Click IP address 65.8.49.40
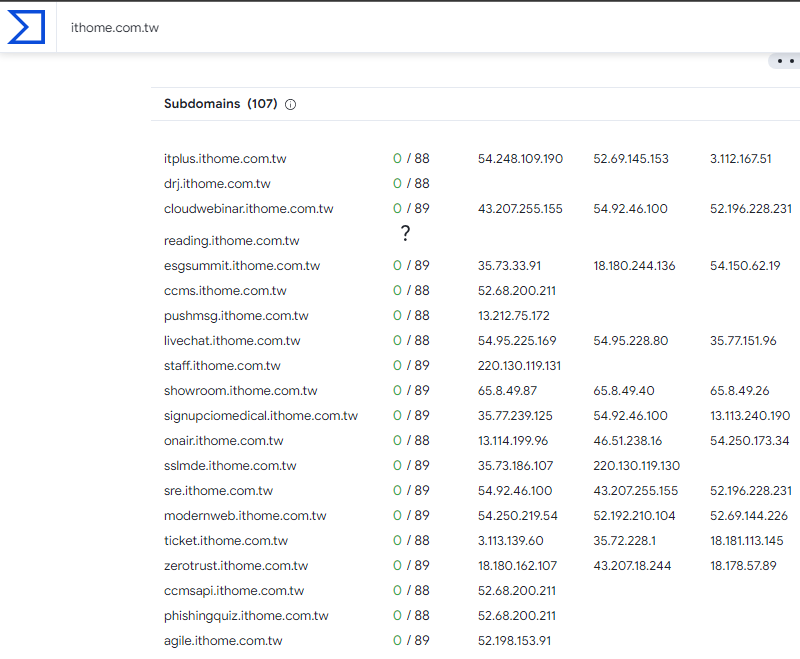Viewport: 800px width, 659px height. click(623, 391)
